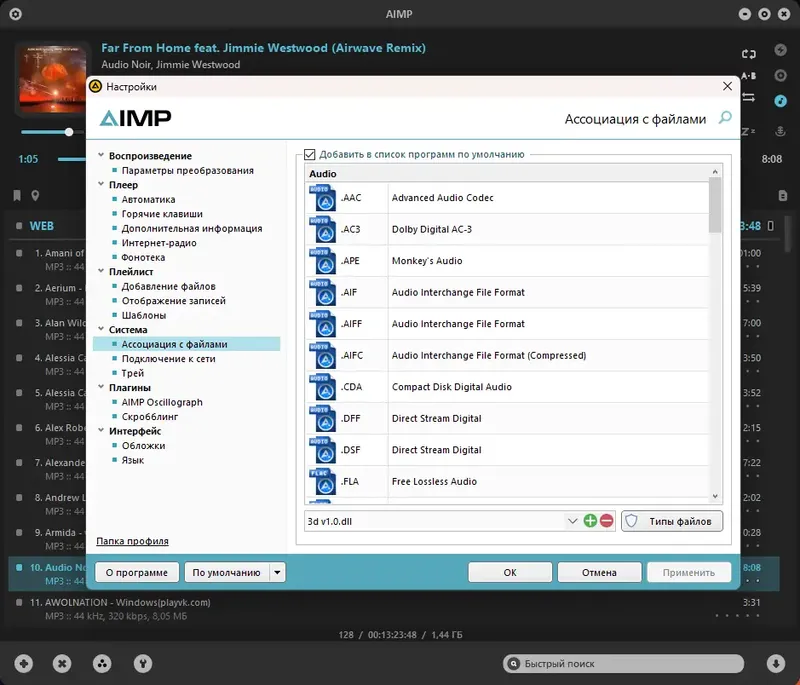Toggle repeat mode icon in player
Image resolution: width=800 pixels, height=685 pixels.
[748, 54]
